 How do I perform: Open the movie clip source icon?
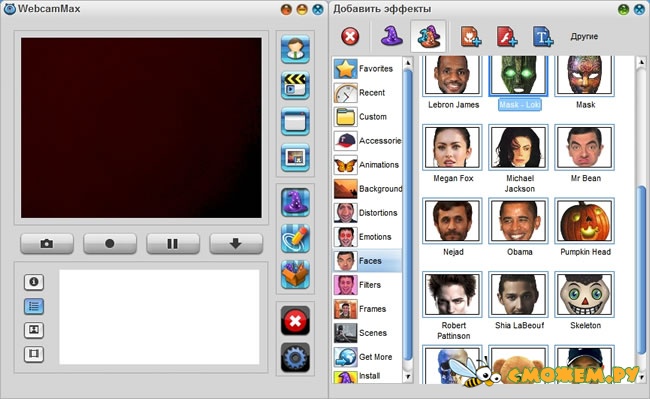295,85
